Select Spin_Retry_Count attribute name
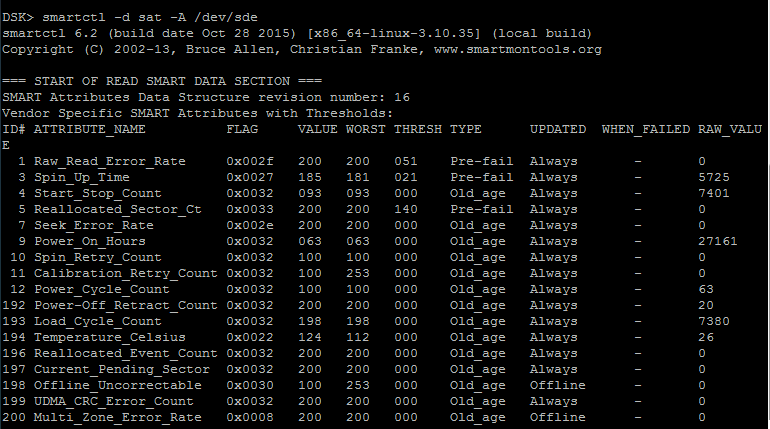This screenshot has height=429, width=770. coord(97,257)
